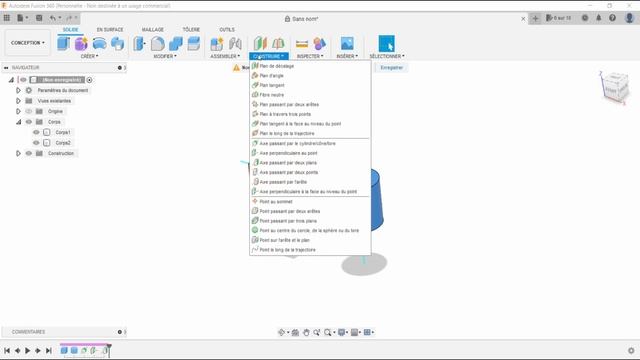Switch to the EN SURFACE tab
Image resolution: width=640 pixels, height=360 pixels.
[110, 30]
